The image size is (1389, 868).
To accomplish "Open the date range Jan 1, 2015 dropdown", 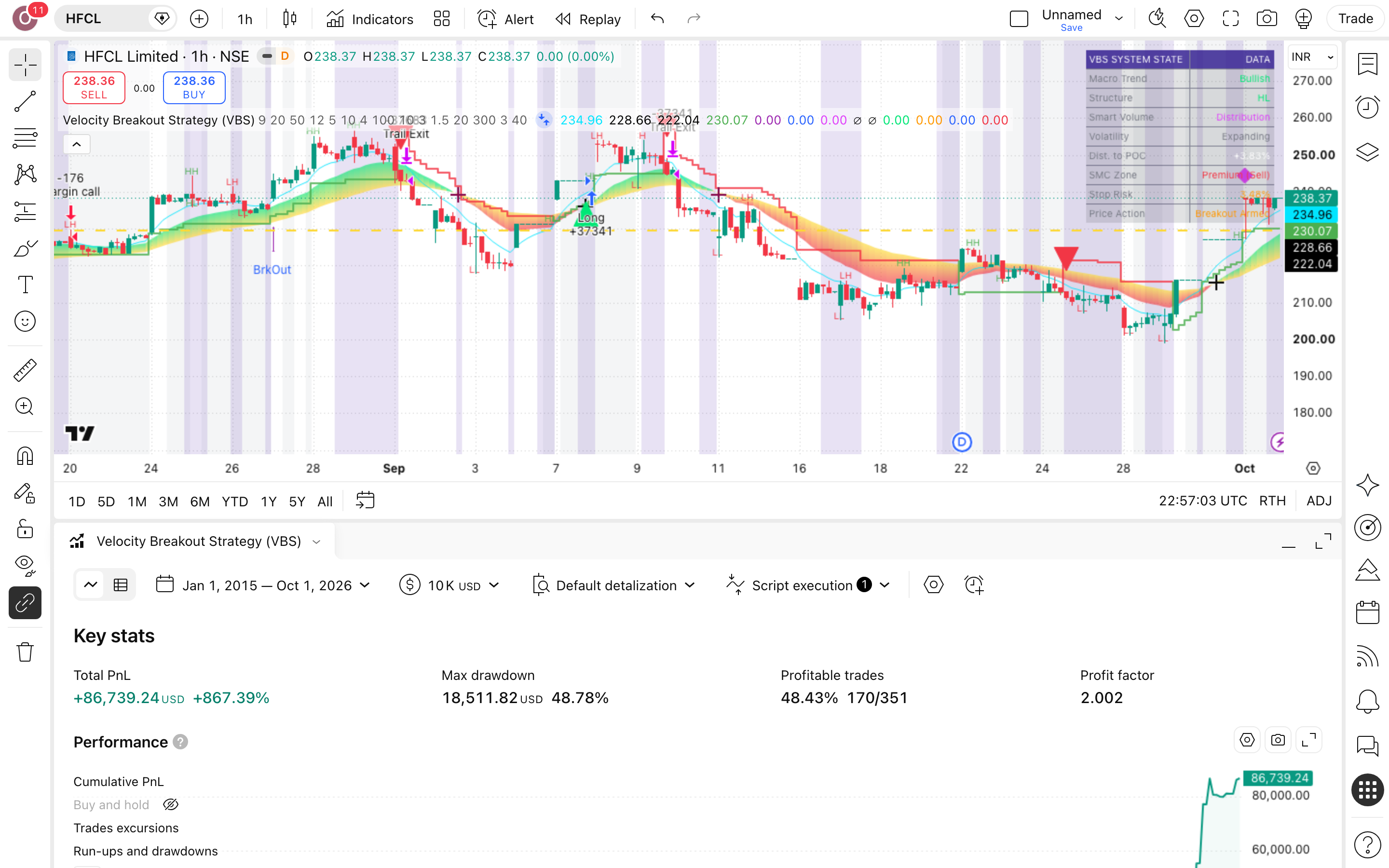I will (263, 585).
